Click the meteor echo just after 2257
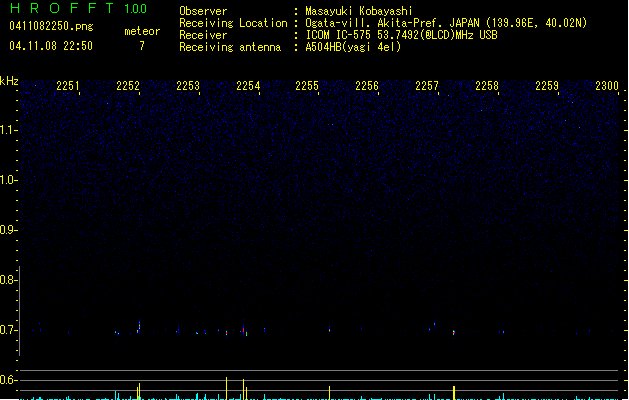This screenshot has width=629, height=400. (454, 332)
